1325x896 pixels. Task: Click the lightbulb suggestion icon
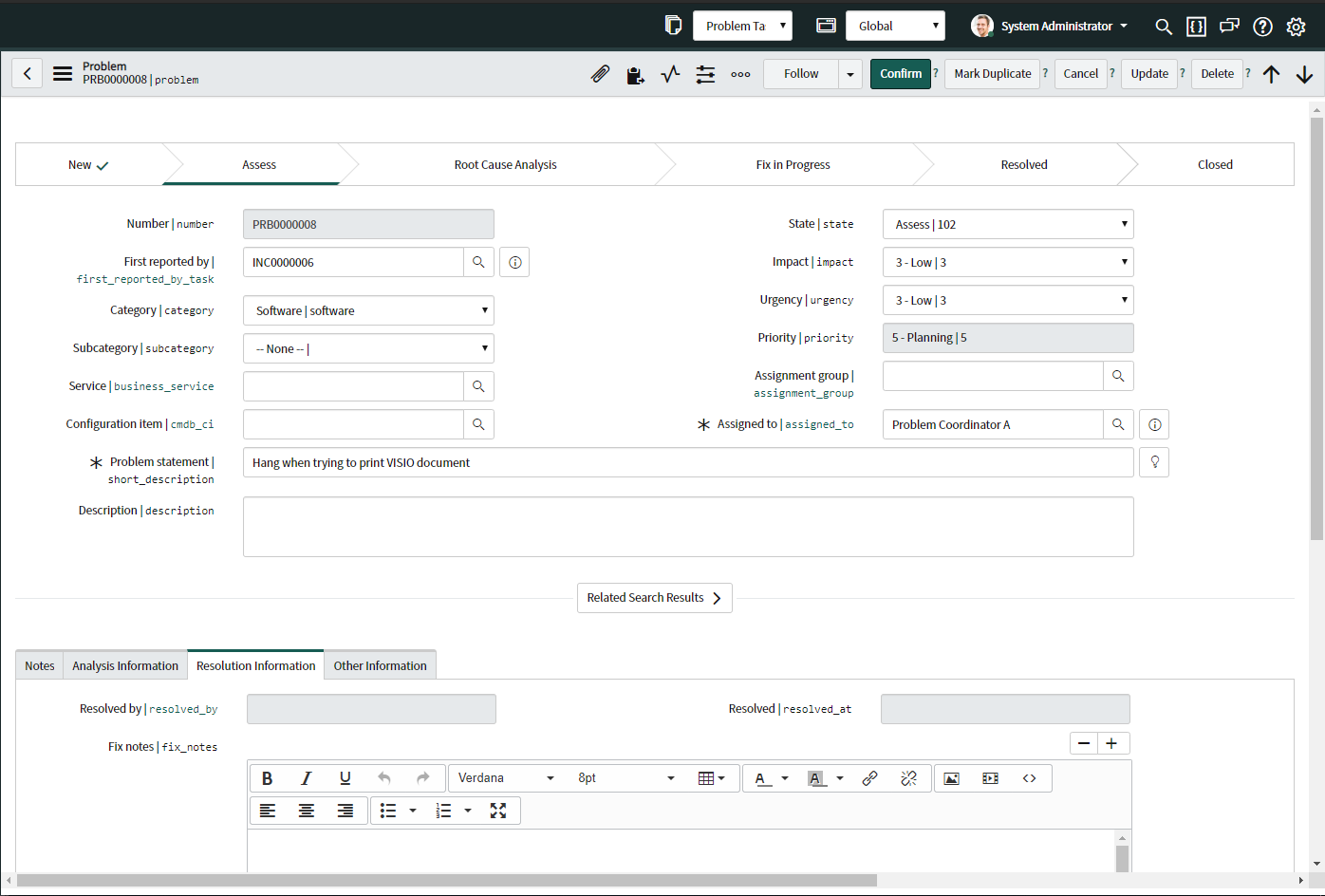point(1154,462)
